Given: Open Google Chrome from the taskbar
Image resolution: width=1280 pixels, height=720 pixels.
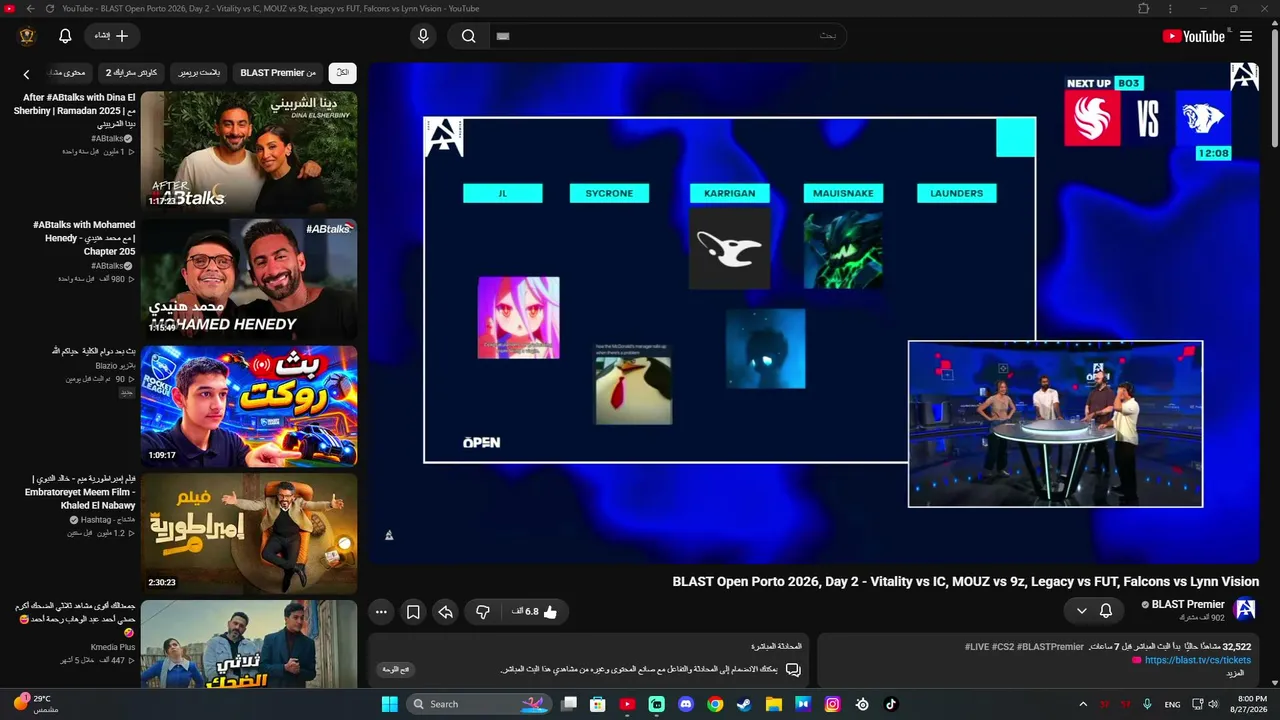Looking at the screenshot, I should coord(715,704).
